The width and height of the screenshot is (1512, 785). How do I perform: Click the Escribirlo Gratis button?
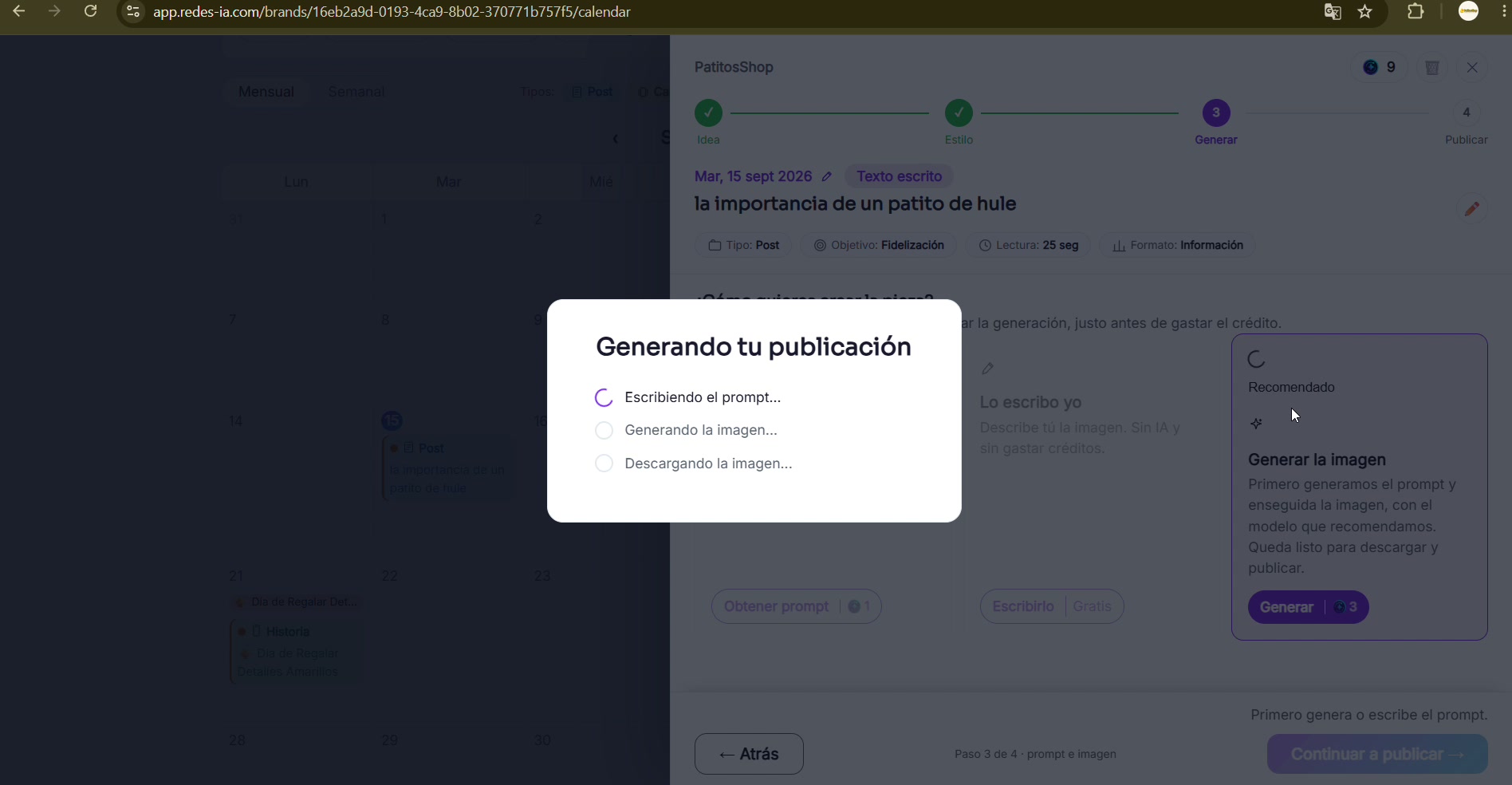[1052, 606]
